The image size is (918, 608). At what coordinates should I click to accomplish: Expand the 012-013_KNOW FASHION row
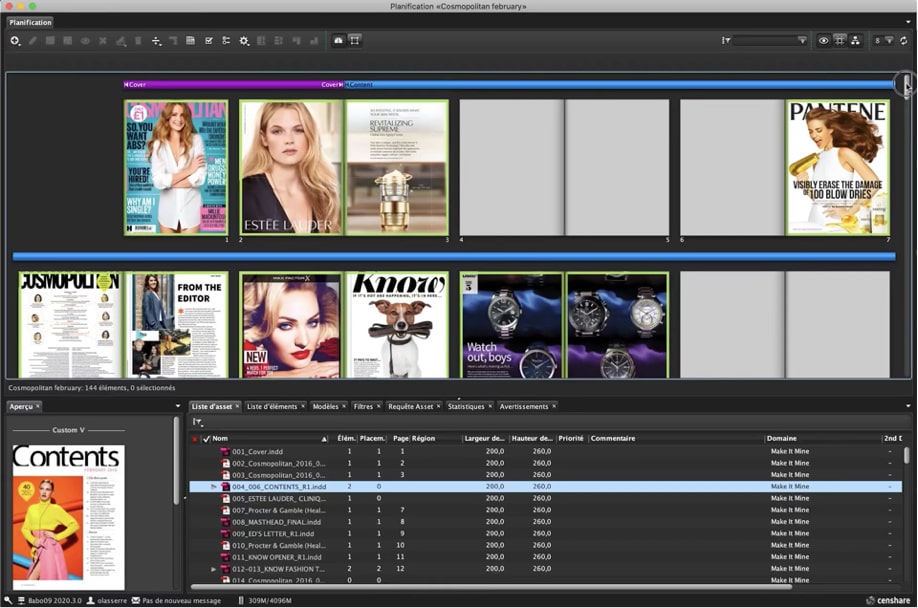[214, 569]
